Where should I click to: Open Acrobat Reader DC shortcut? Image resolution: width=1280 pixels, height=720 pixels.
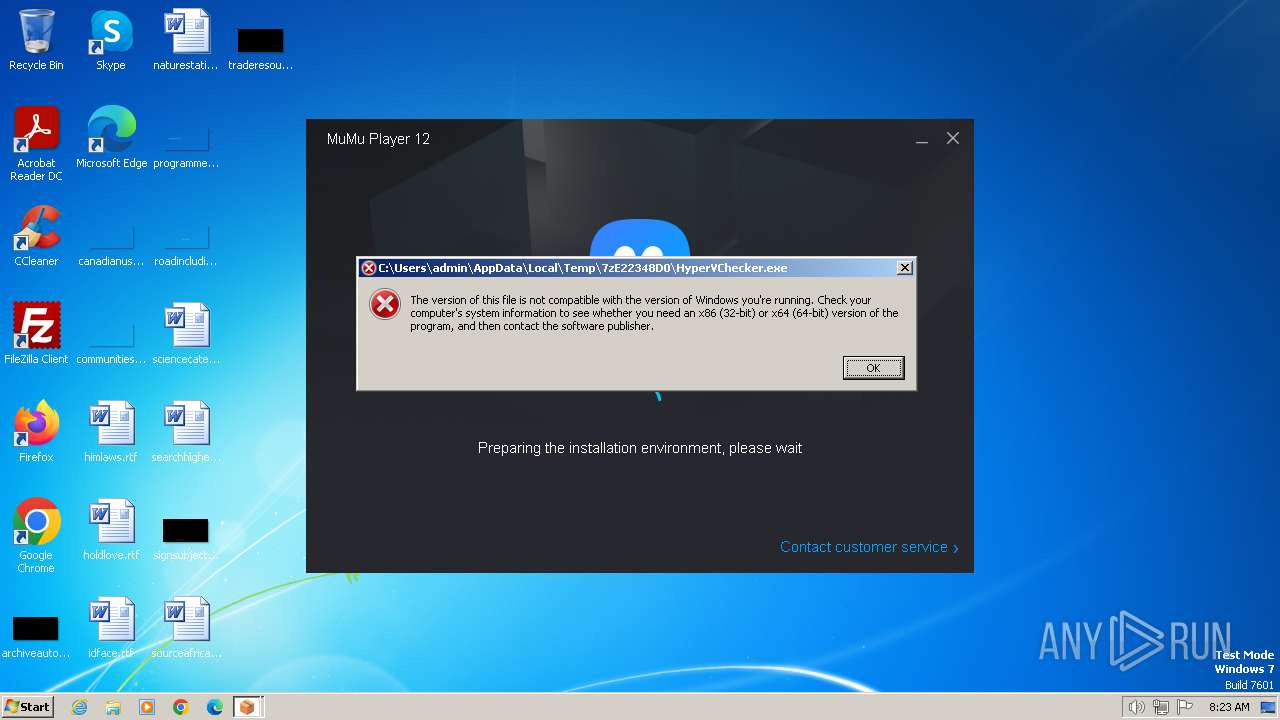coord(36,144)
